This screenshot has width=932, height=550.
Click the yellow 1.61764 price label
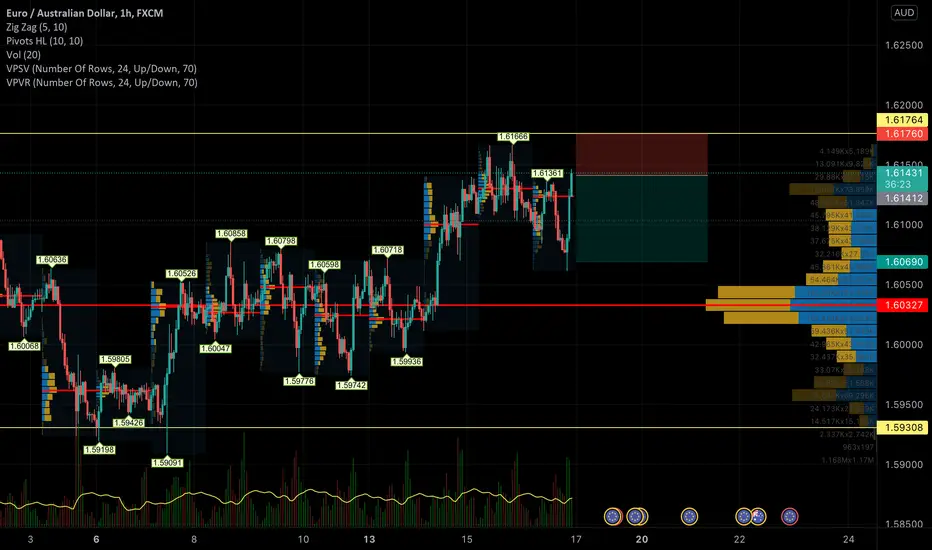pyautogui.click(x=903, y=120)
